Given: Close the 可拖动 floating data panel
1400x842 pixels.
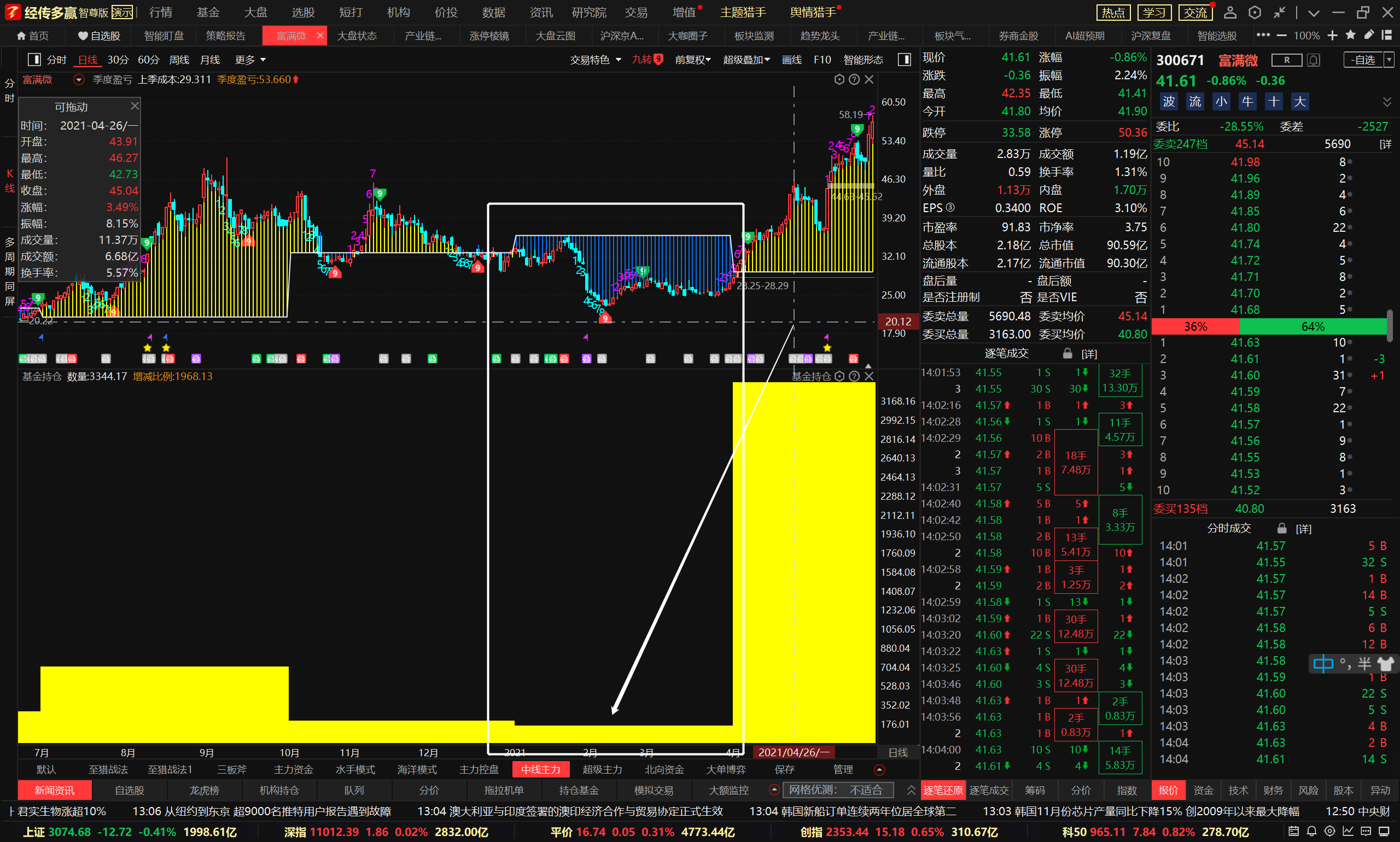Looking at the screenshot, I should tap(135, 106).
